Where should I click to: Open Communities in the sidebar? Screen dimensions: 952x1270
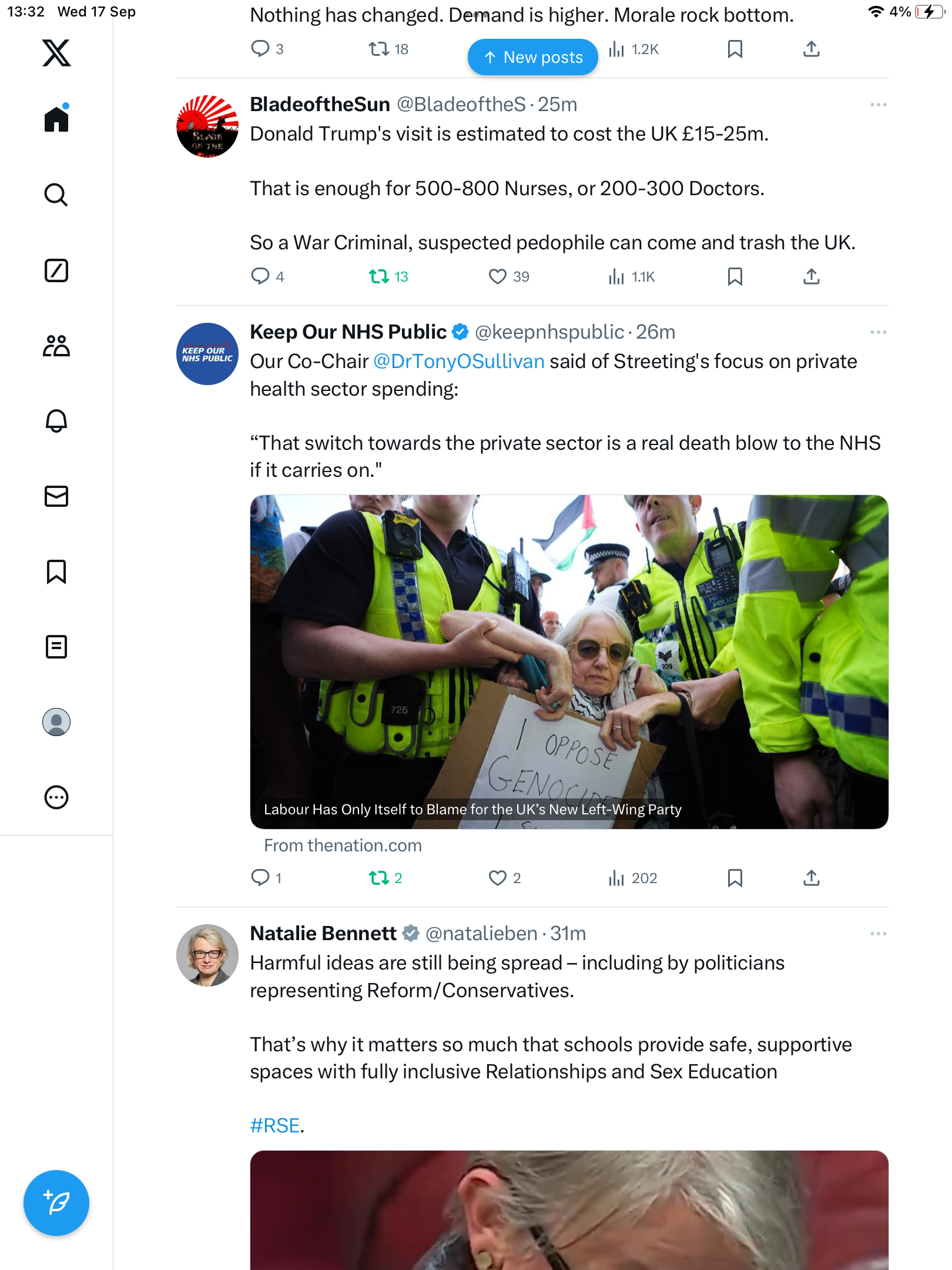click(x=56, y=346)
